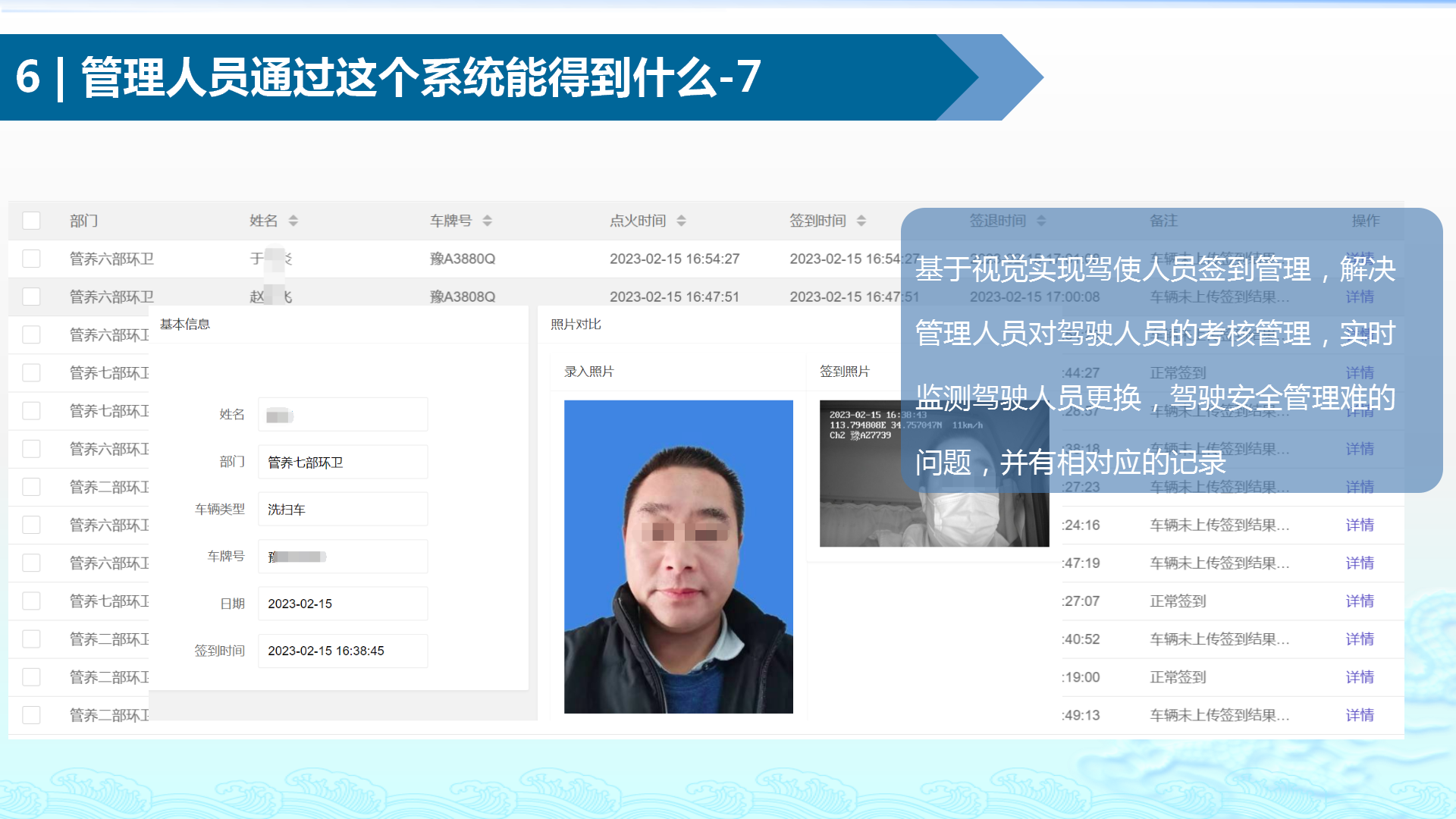Click the 照片对比 panel title
The height and width of the screenshot is (819, 1456).
[x=576, y=324]
